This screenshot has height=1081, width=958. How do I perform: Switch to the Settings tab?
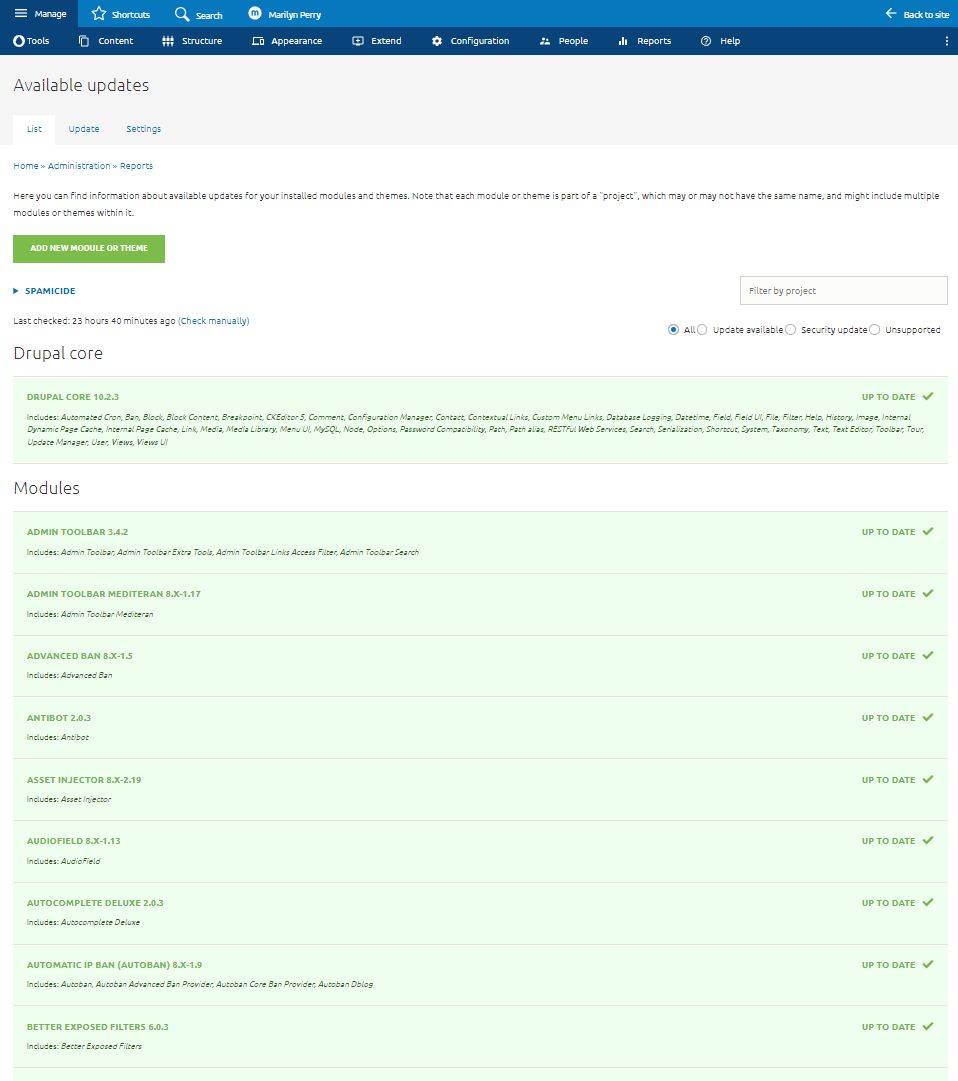(x=143, y=130)
